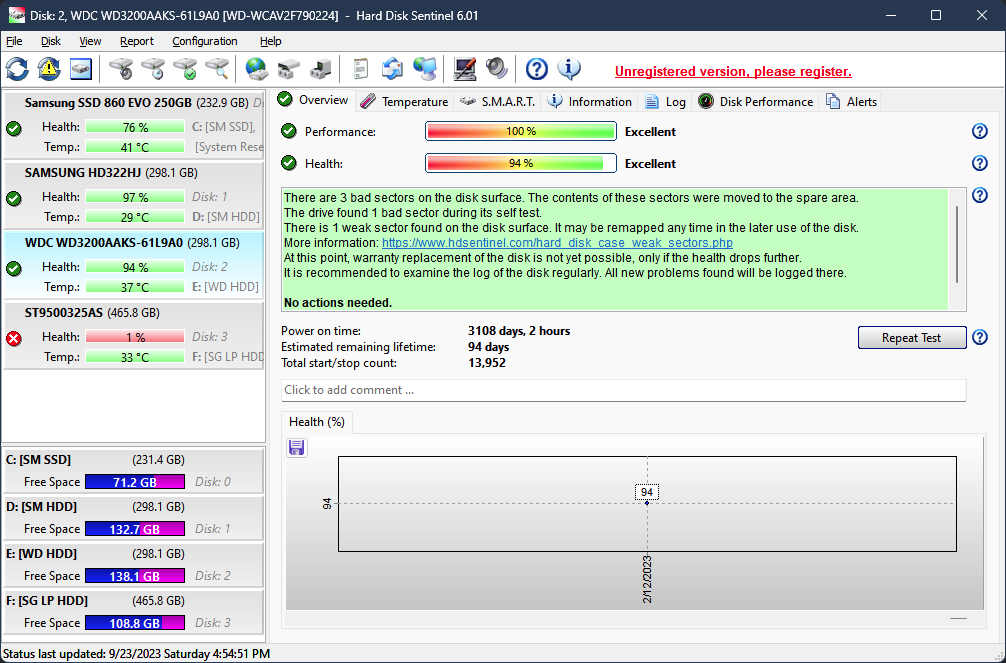Viewport: 1006px width, 663px height.
Task: Click the question mark Help toolbar icon
Action: point(536,69)
